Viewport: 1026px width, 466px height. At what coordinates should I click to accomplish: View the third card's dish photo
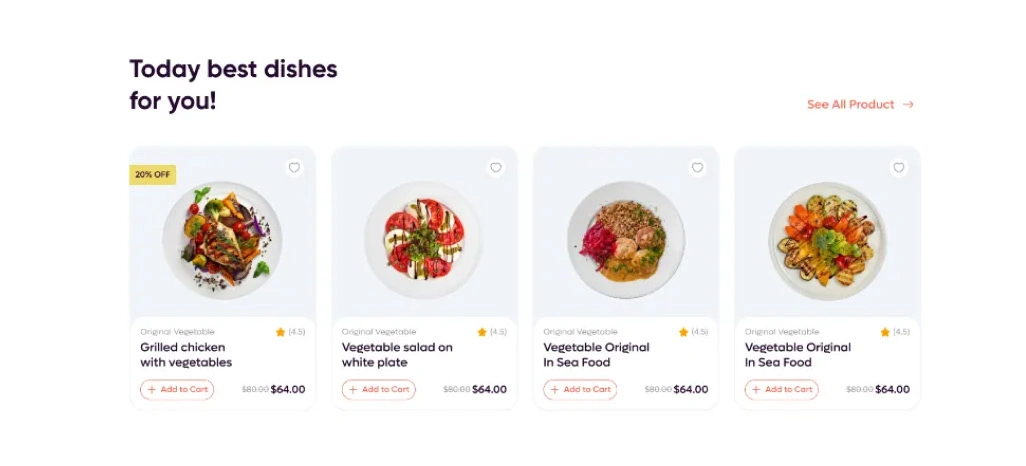(626, 240)
